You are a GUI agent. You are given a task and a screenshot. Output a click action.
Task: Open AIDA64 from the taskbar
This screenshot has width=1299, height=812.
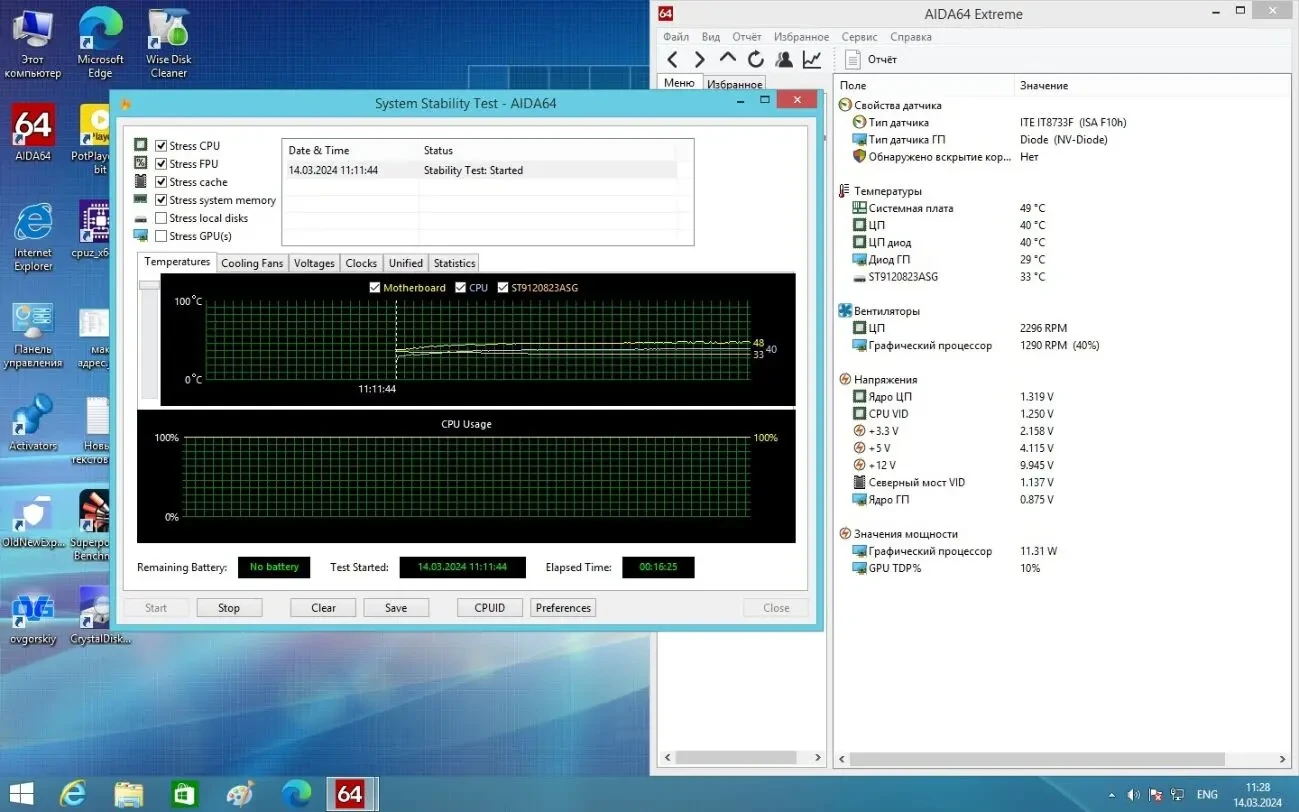[x=351, y=793]
